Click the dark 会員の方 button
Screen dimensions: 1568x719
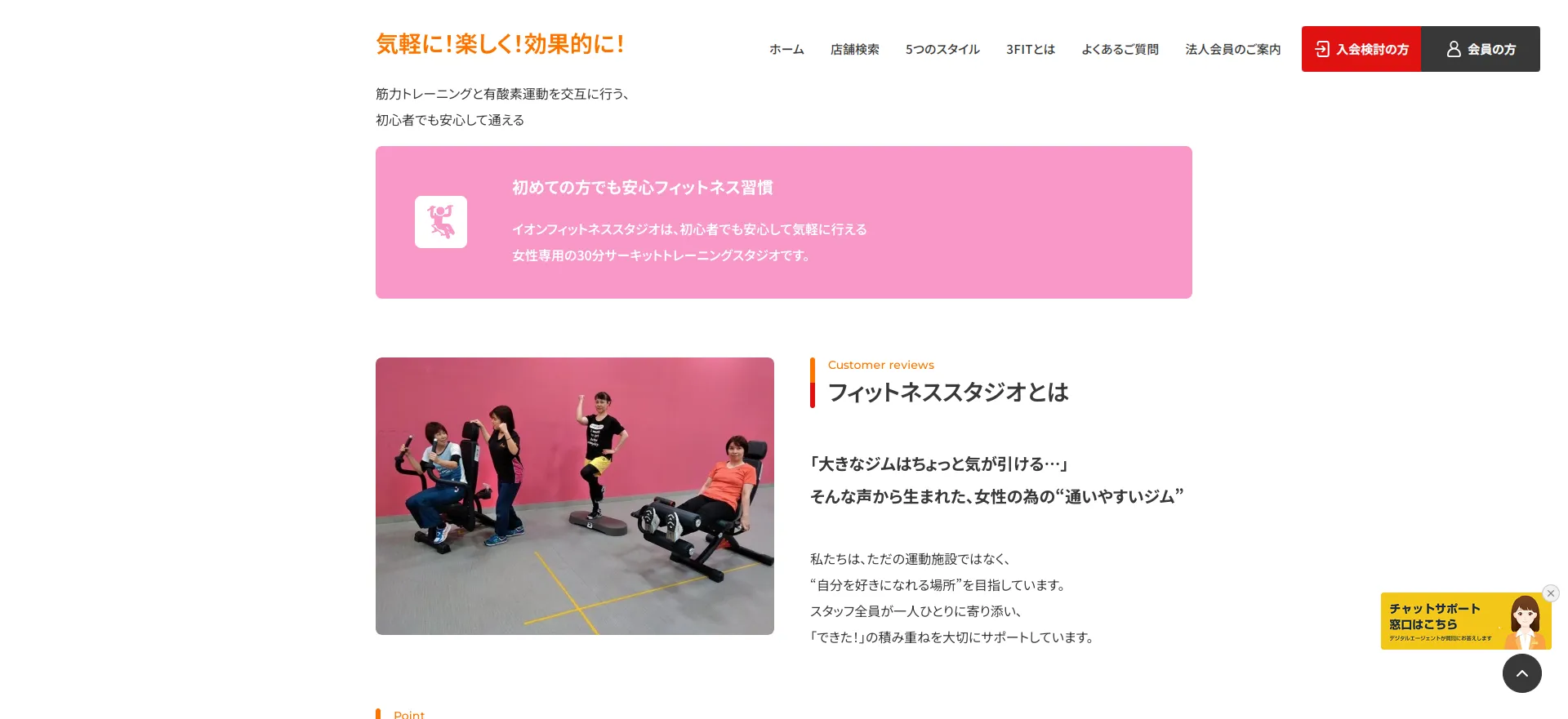(1481, 49)
